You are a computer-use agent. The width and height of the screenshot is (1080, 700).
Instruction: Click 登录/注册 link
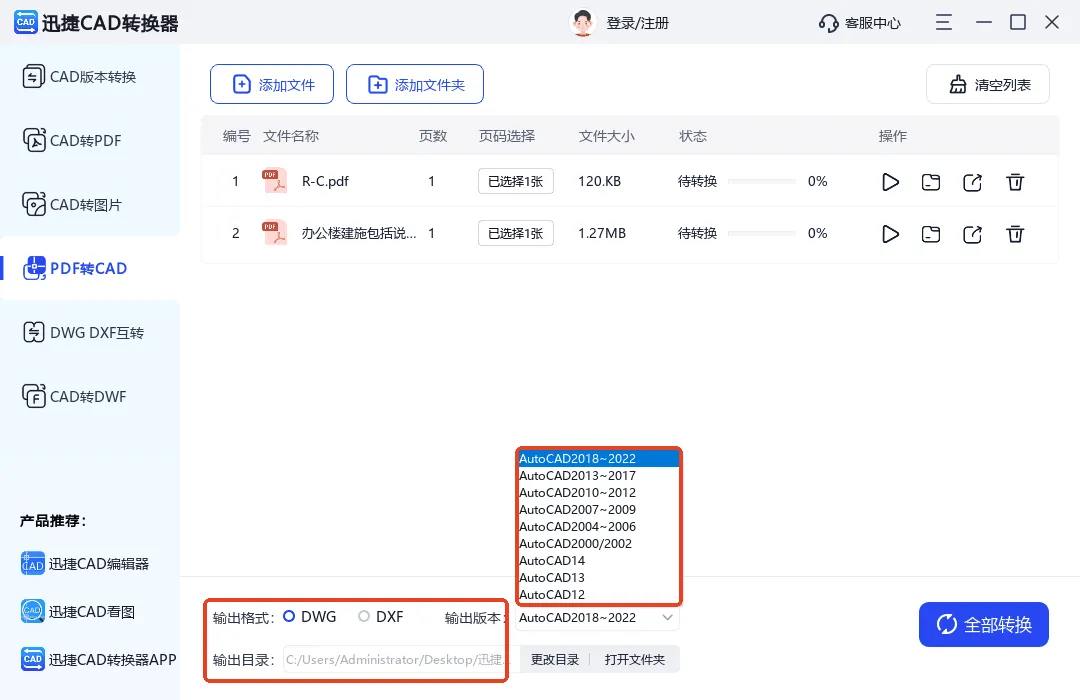pyautogui.click(x=637, y=23)
